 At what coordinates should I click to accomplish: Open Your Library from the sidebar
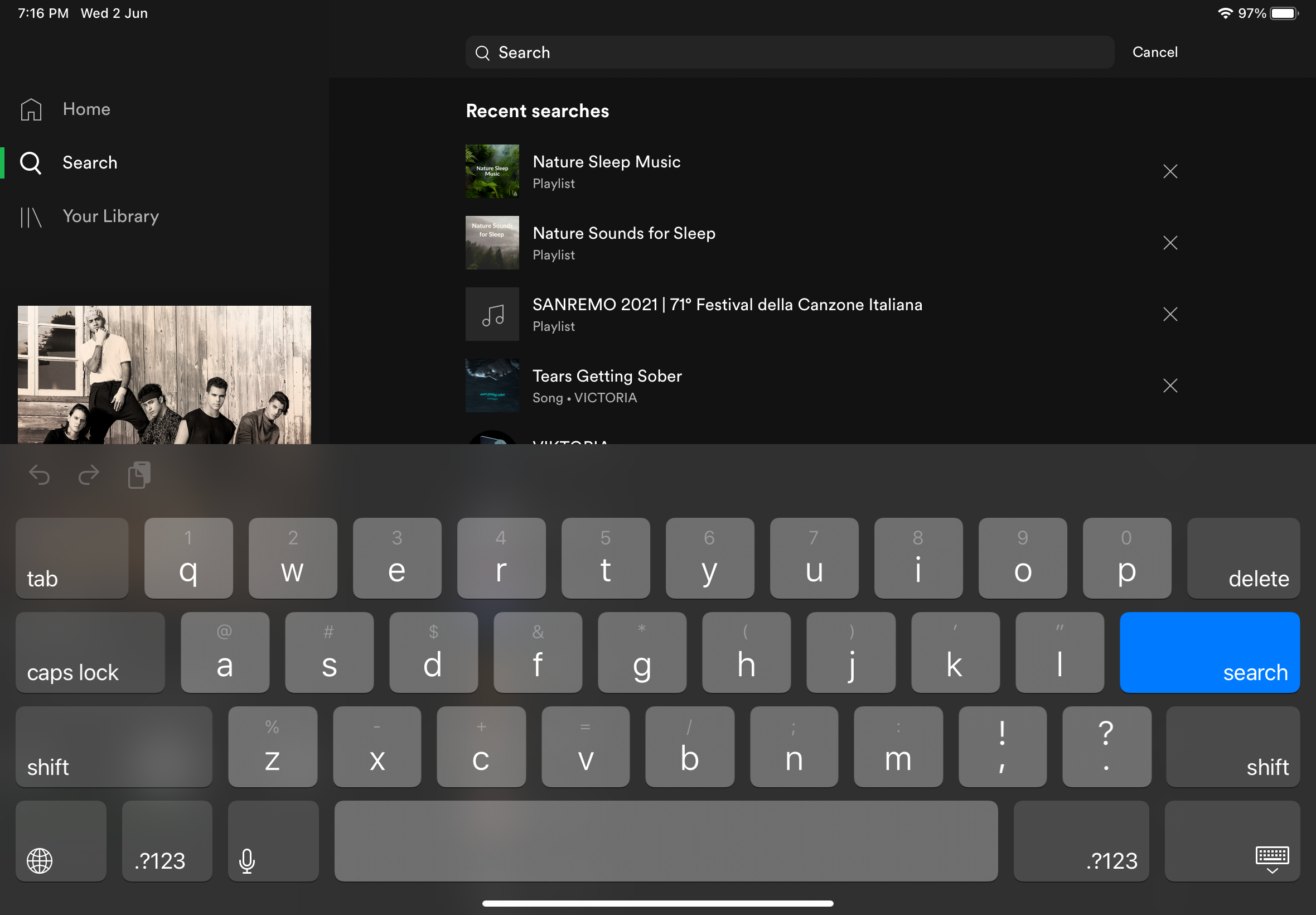(x=110, y=216)
